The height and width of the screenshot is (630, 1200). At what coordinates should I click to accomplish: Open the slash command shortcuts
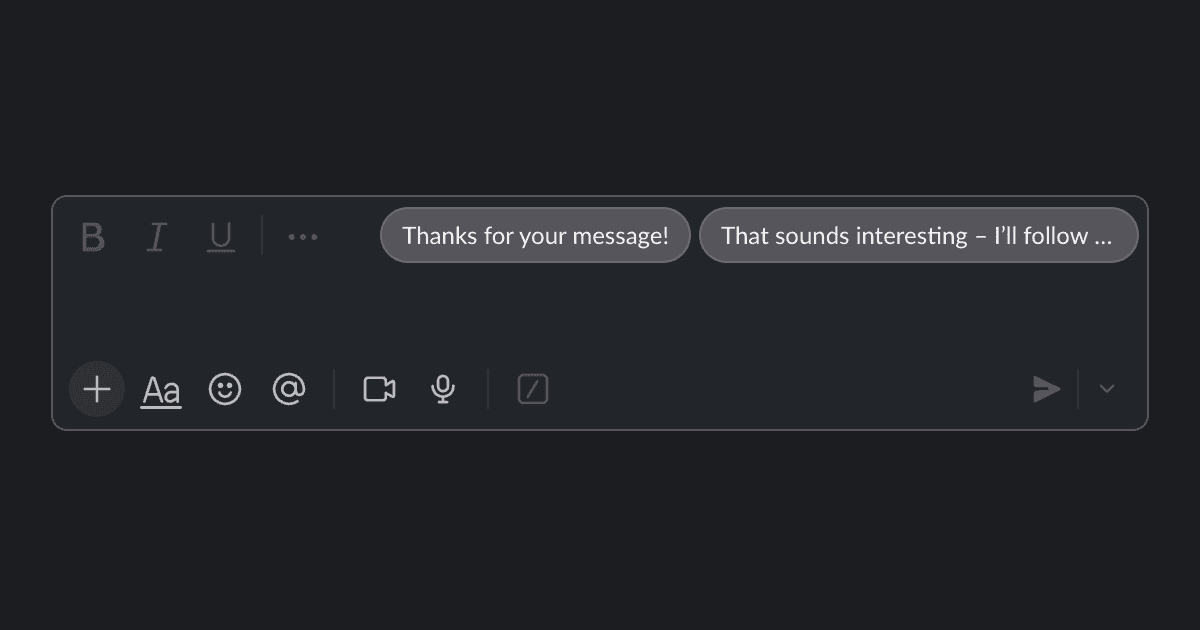pyautogui.click(x=532, y=389)
